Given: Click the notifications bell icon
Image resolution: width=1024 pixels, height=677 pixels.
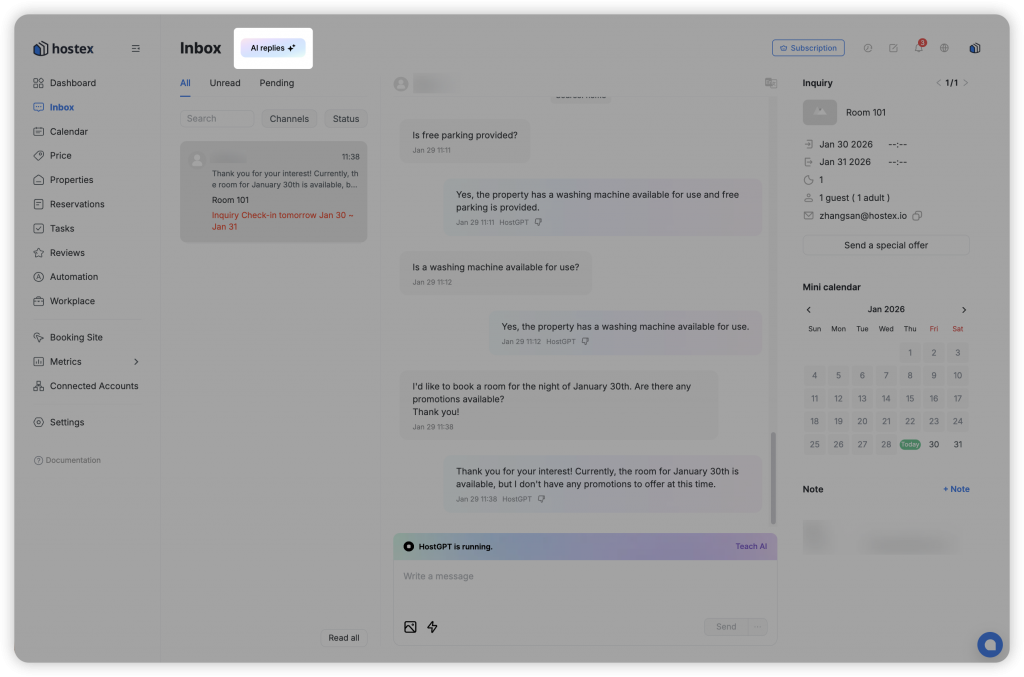Looking at the screenshot, I should (x=919, y=48).
